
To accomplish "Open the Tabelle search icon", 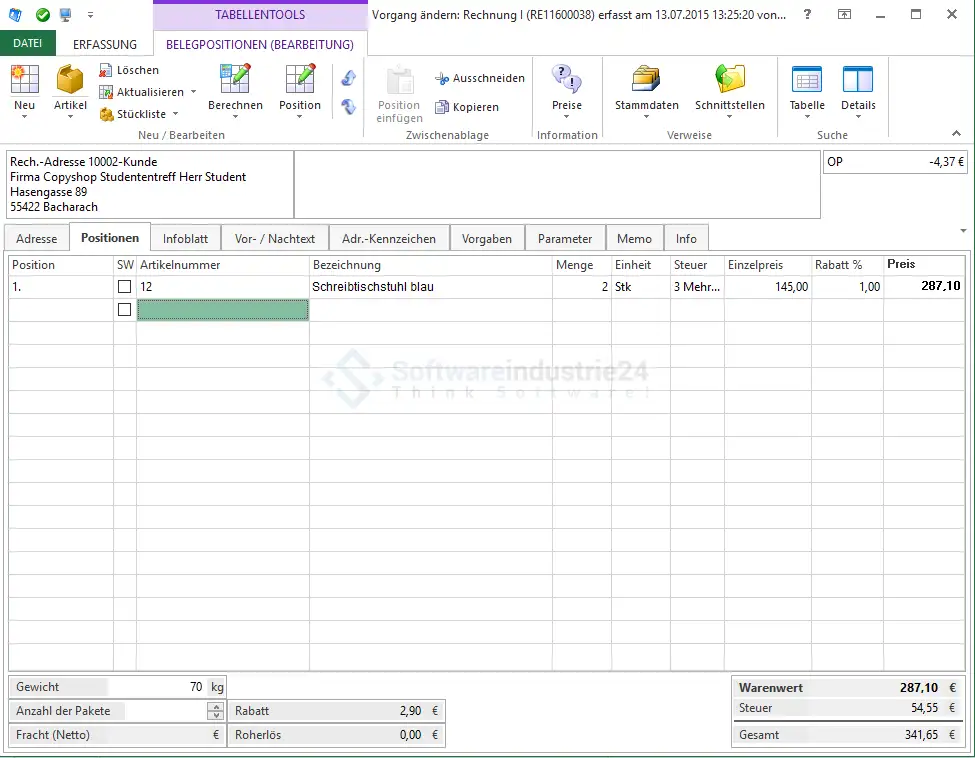I will 806,80.
